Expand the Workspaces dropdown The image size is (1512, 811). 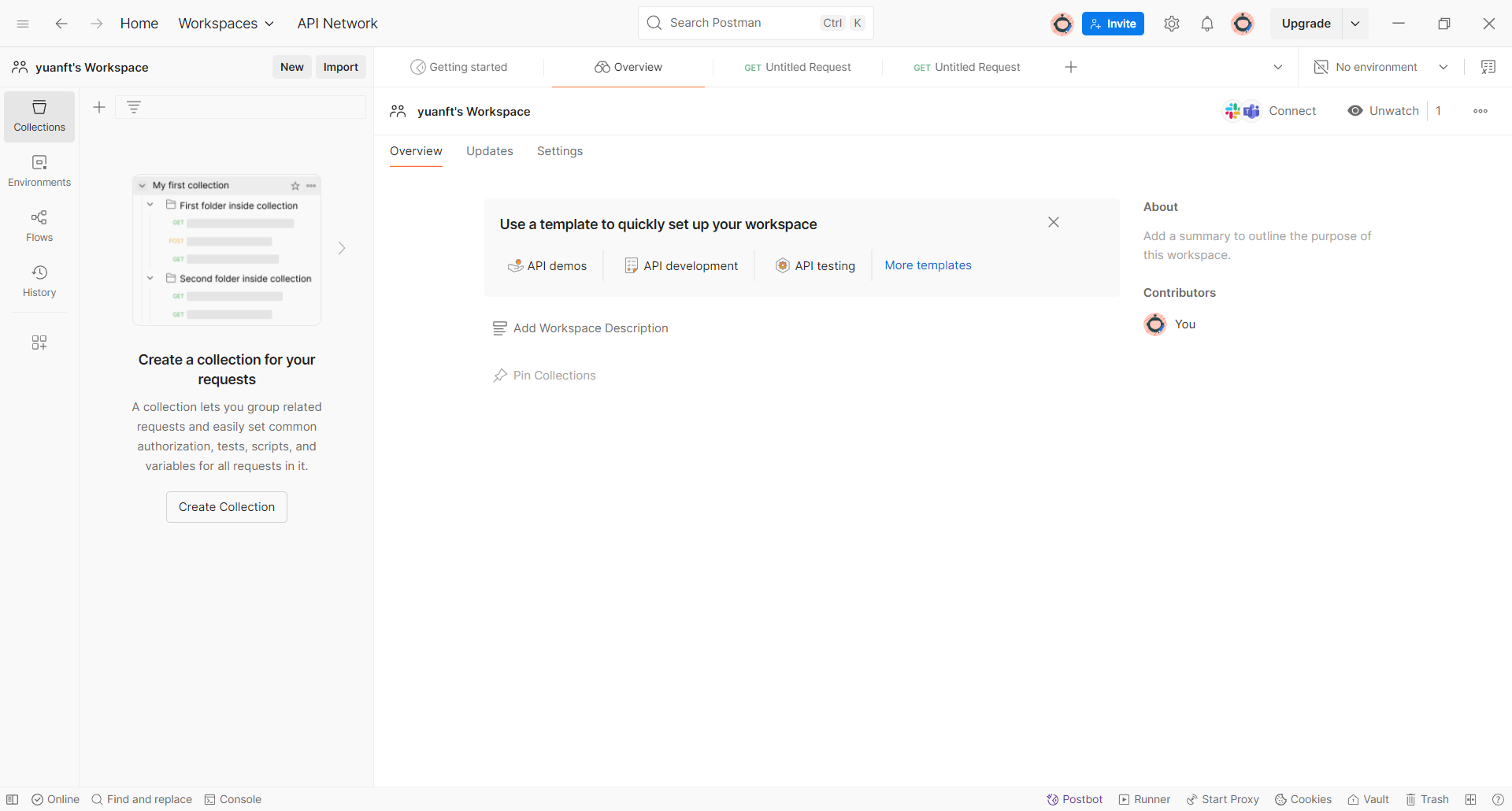[226, 24]
